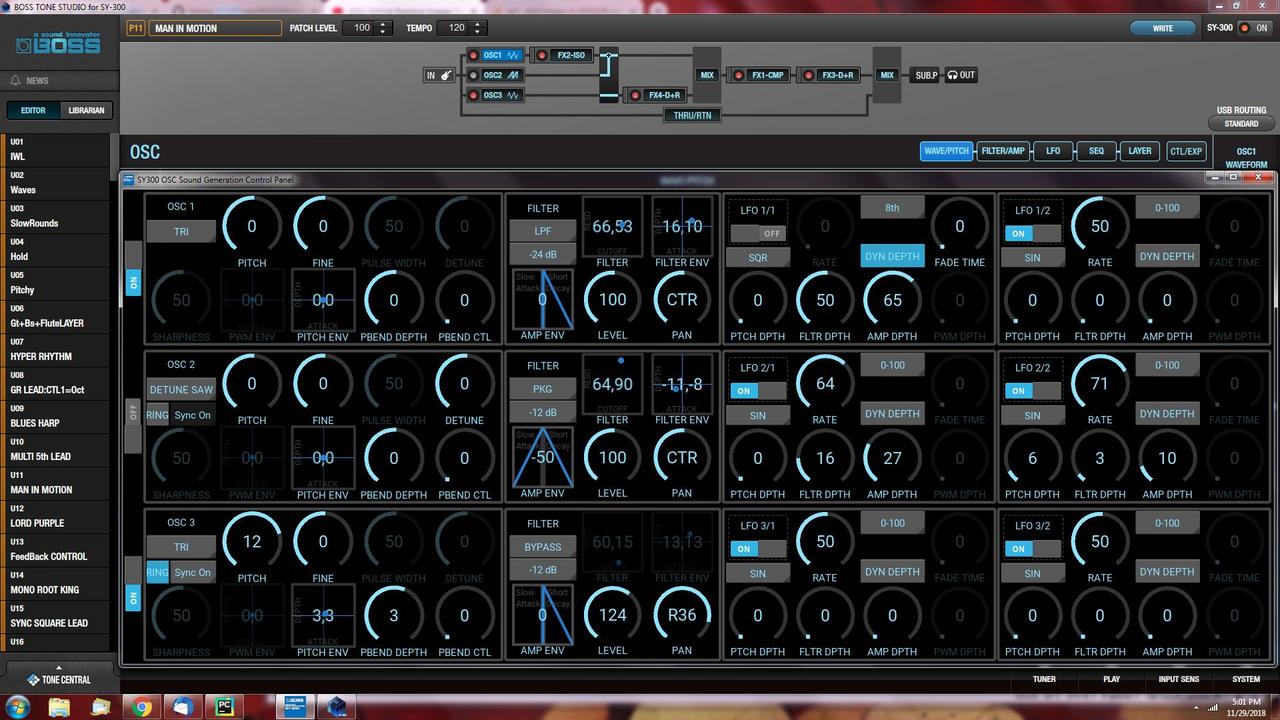
Task: Select SEQ tab
Action: (x=1096, y=151)
